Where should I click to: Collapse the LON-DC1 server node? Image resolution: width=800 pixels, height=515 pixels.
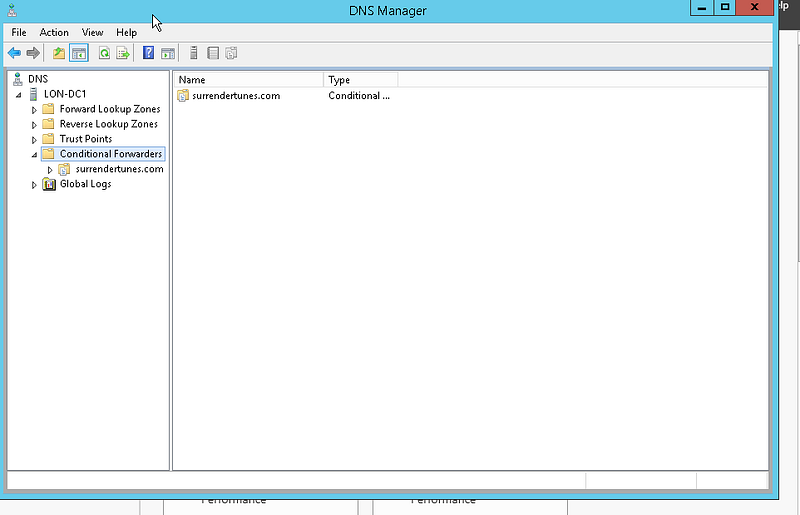coord(19,95)
